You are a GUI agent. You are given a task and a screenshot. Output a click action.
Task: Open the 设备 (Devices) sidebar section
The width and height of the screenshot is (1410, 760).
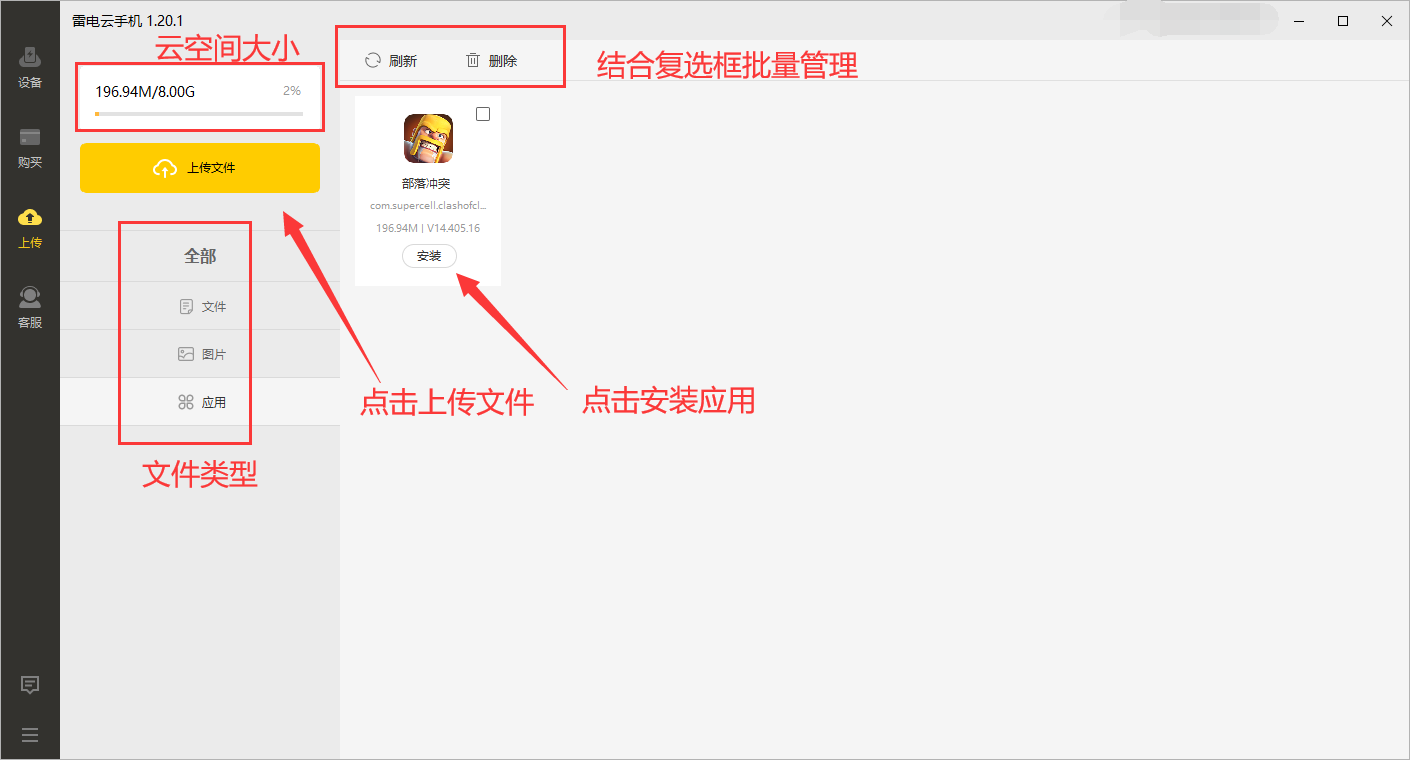[x=30, y=68]
